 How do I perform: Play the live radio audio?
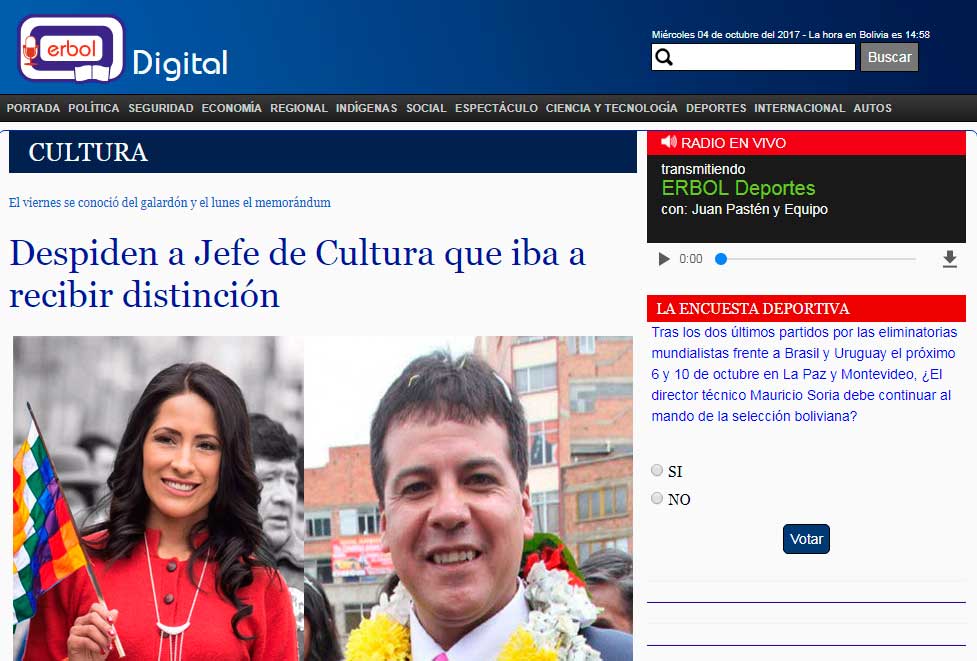click(x=664, y=259)
